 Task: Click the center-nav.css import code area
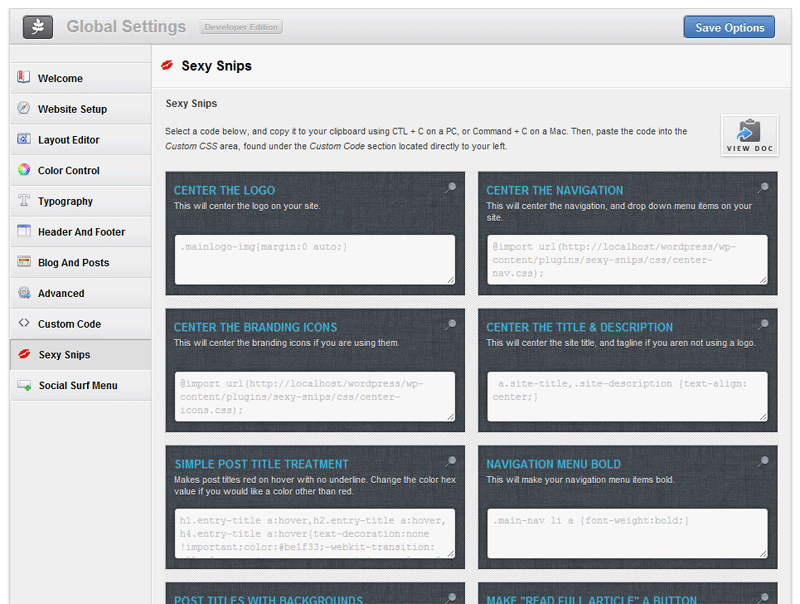pos(627,260)
